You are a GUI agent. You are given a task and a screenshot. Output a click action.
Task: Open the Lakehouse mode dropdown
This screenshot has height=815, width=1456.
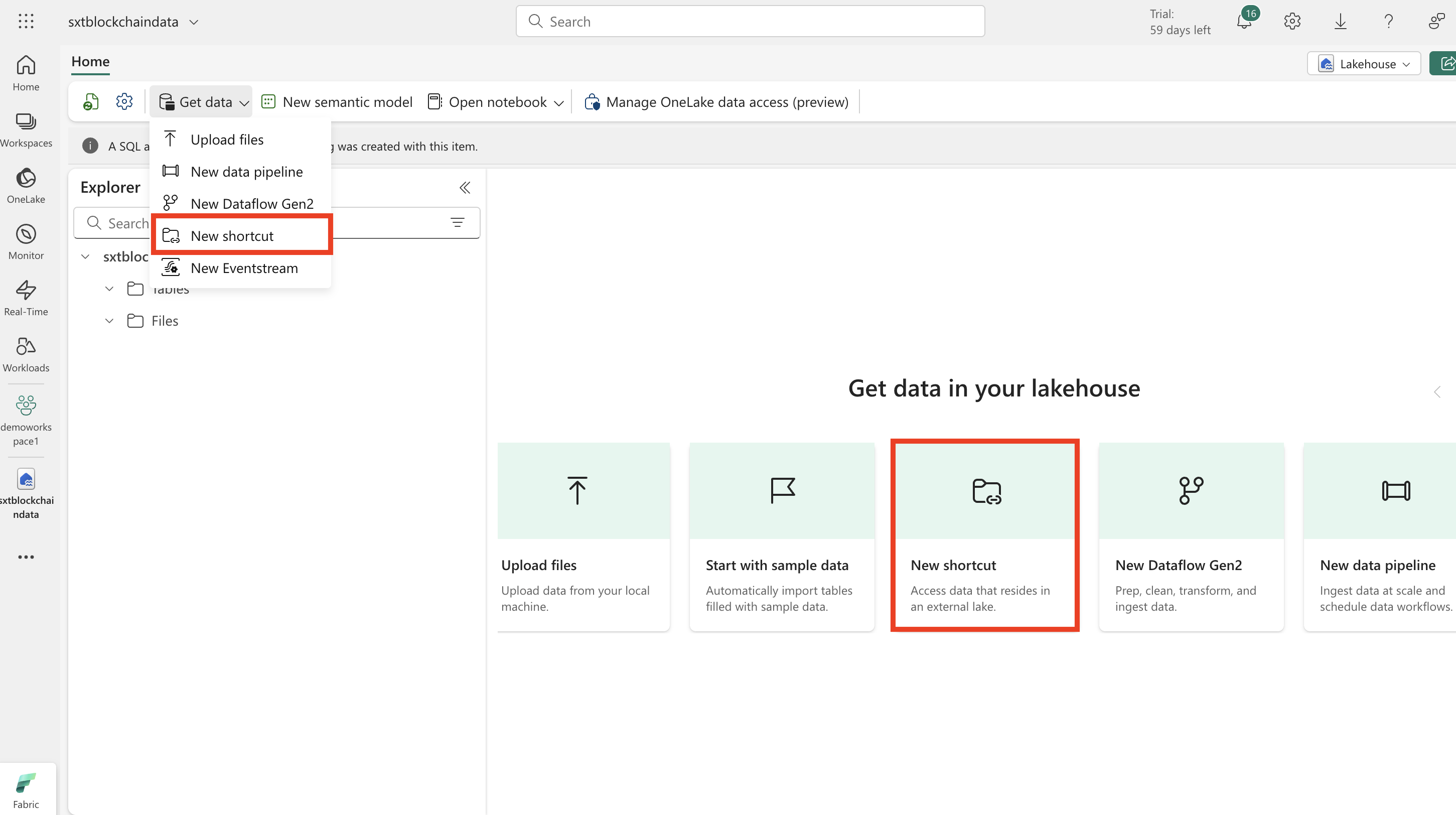[1364, 64]
